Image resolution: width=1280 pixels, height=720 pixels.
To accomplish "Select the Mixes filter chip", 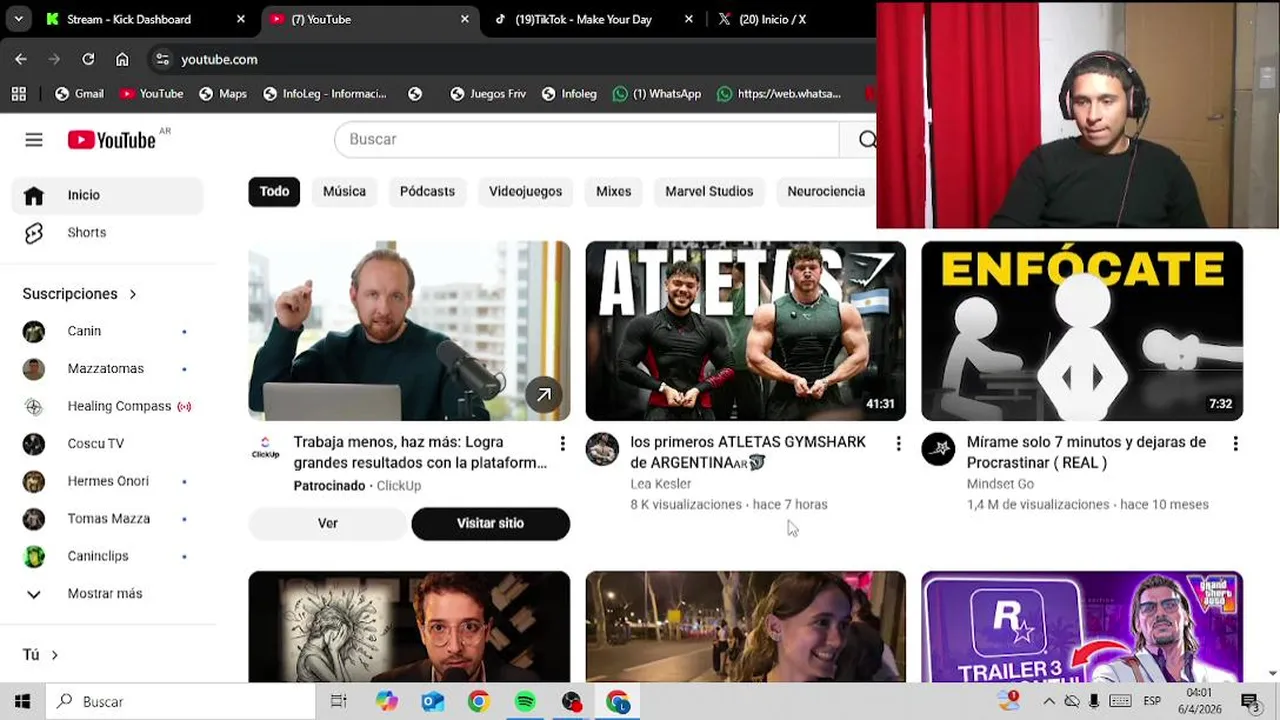I will (x=613, y=191).
